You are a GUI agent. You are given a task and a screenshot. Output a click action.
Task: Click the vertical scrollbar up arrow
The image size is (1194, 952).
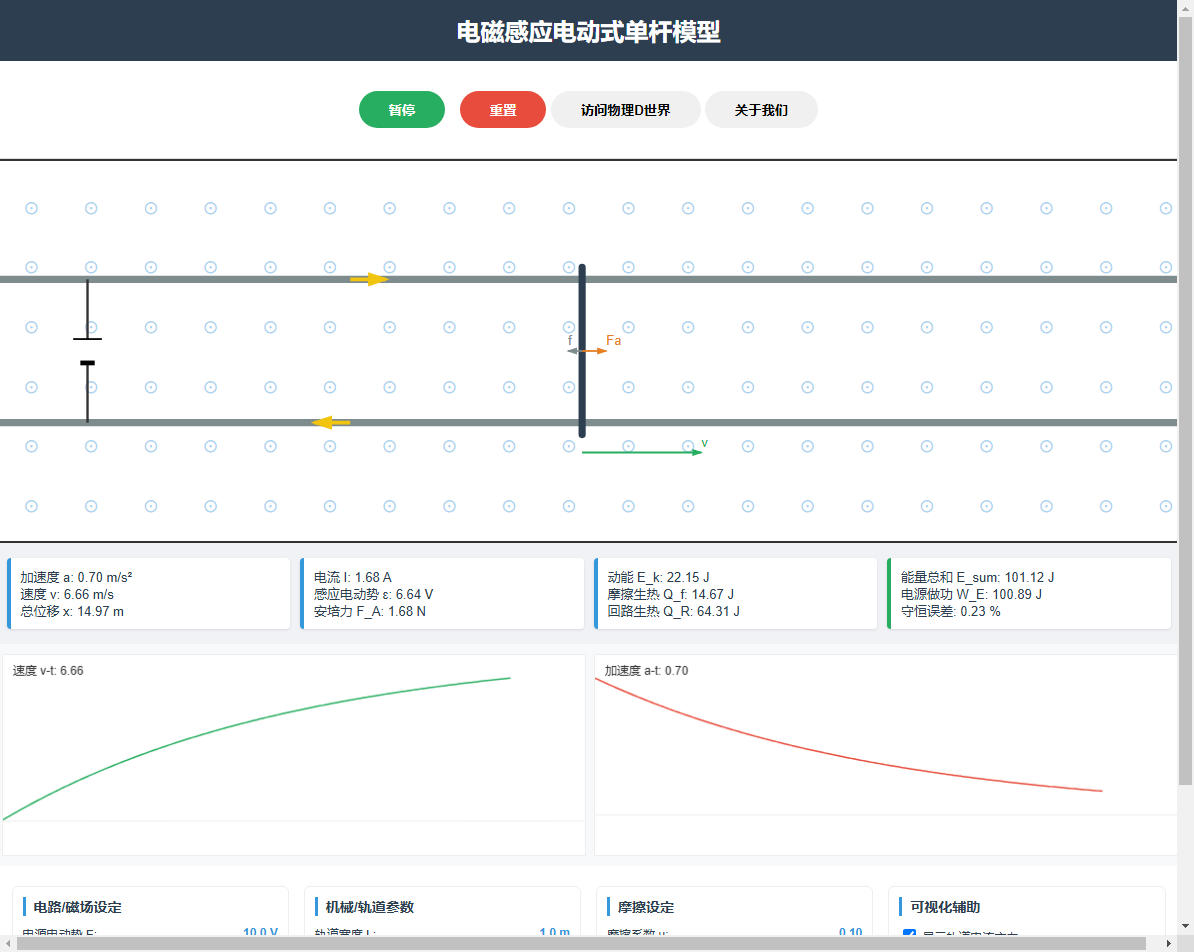pos(1185,8)
